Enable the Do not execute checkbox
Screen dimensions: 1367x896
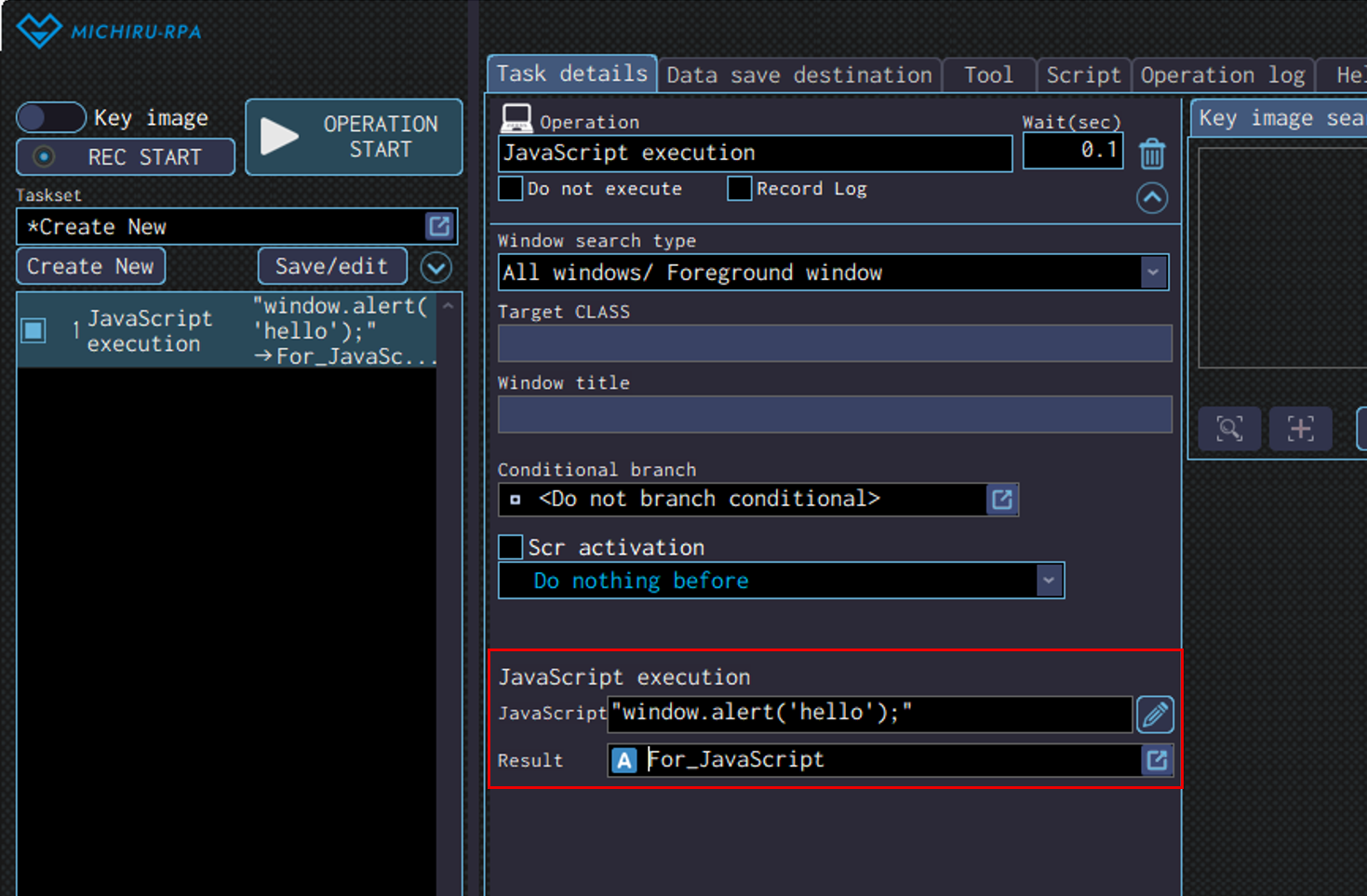pos(511,189)
